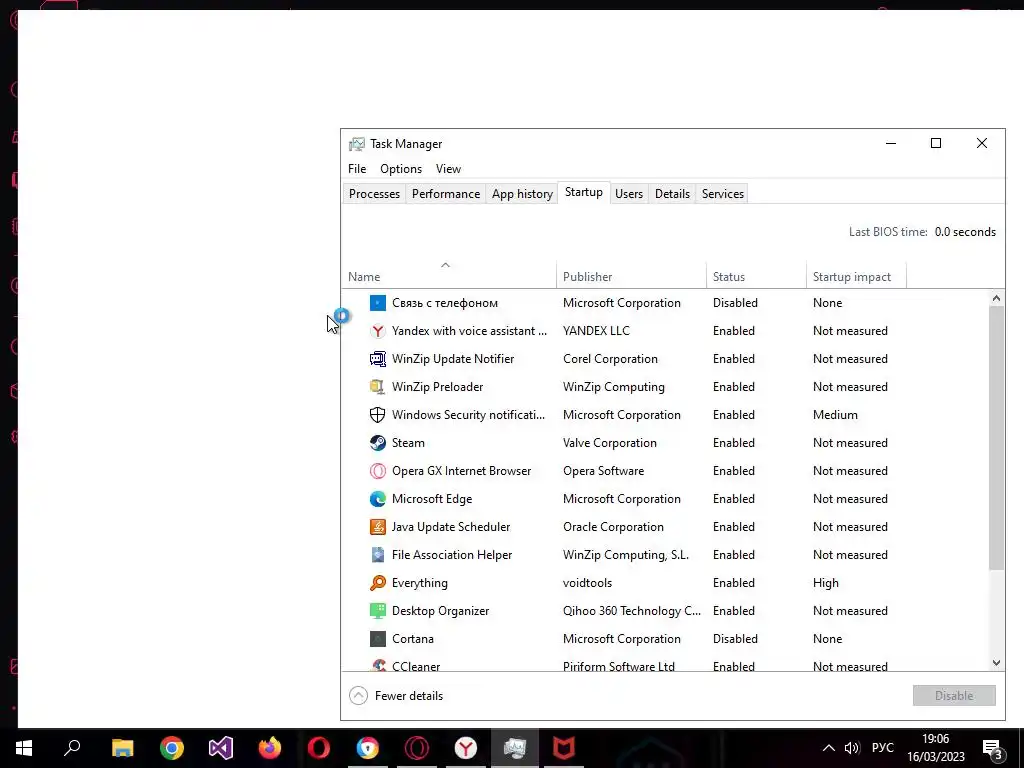Screen dimensions: 1024x768
Task: Click 'Opera Software' publisher cell
Action: 603,472
